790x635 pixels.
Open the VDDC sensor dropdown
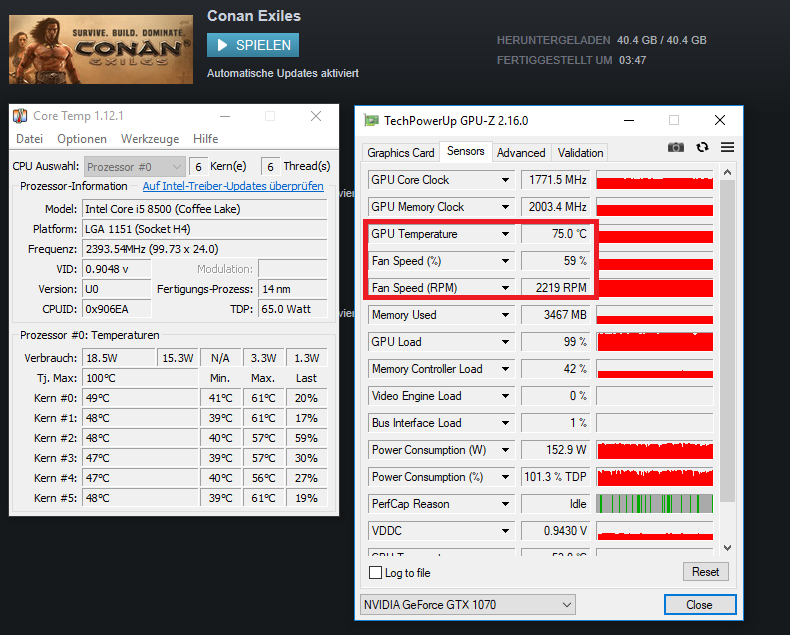(x=505, y=531)
